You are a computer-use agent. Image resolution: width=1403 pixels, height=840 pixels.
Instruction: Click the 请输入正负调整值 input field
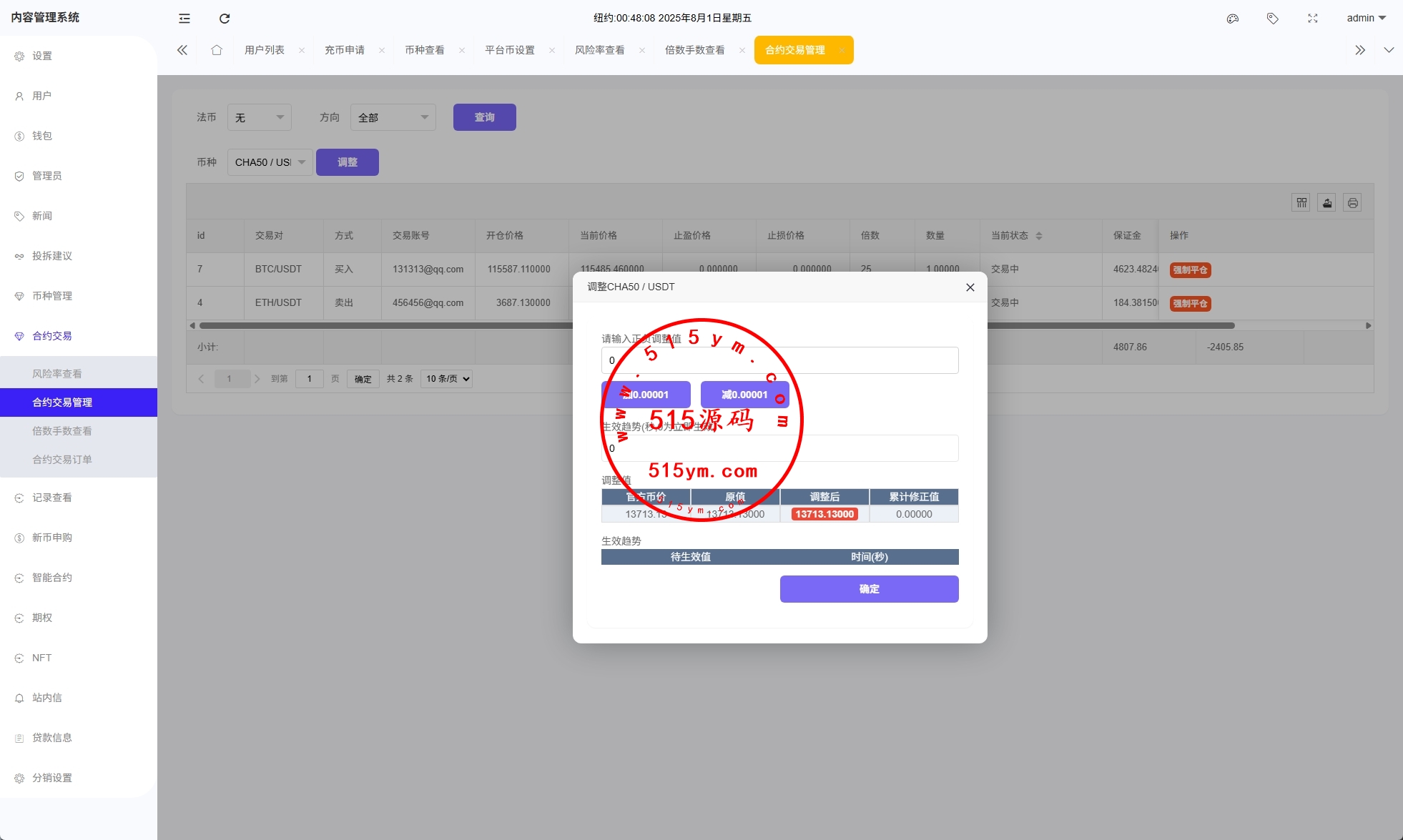click(x=858, y=360)
